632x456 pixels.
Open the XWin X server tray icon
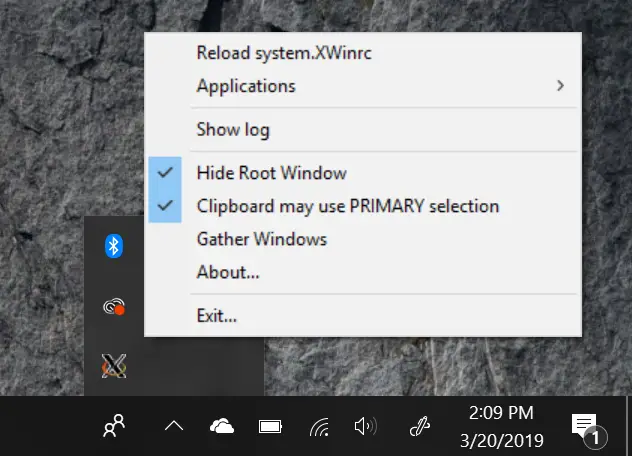tap(114, 366)
